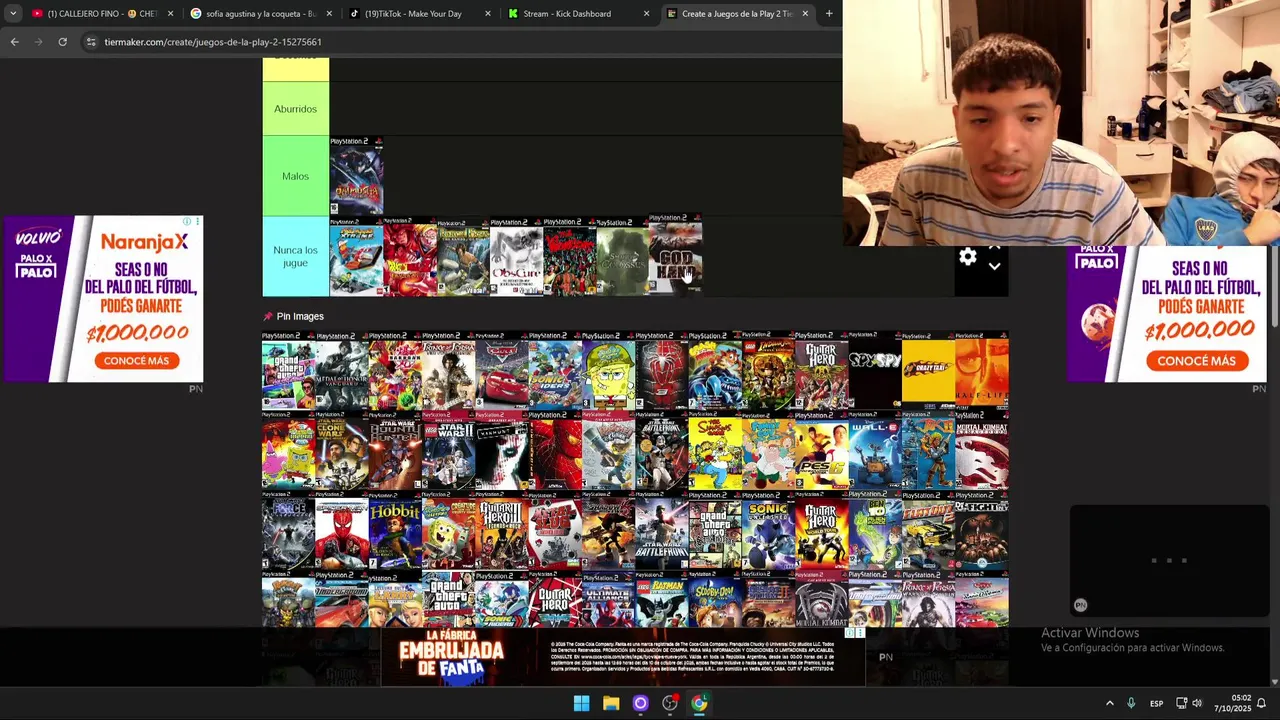Image resolution: width=1280 pixels, height=720 pixels.
Task: Select the God Hand cover
Action: click(x=675, y=254)
